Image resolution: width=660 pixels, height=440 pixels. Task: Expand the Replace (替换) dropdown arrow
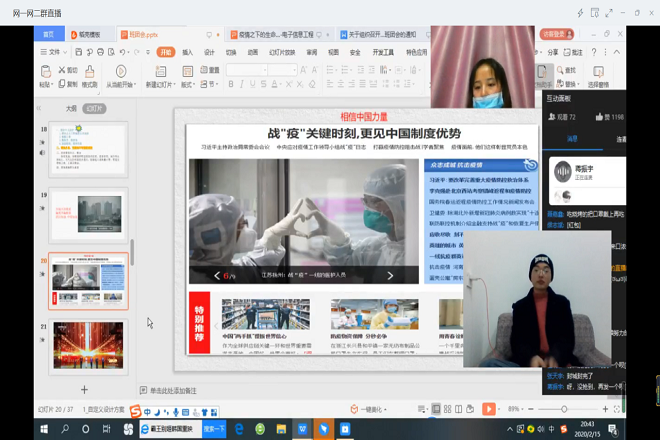(x=578, y=84)
